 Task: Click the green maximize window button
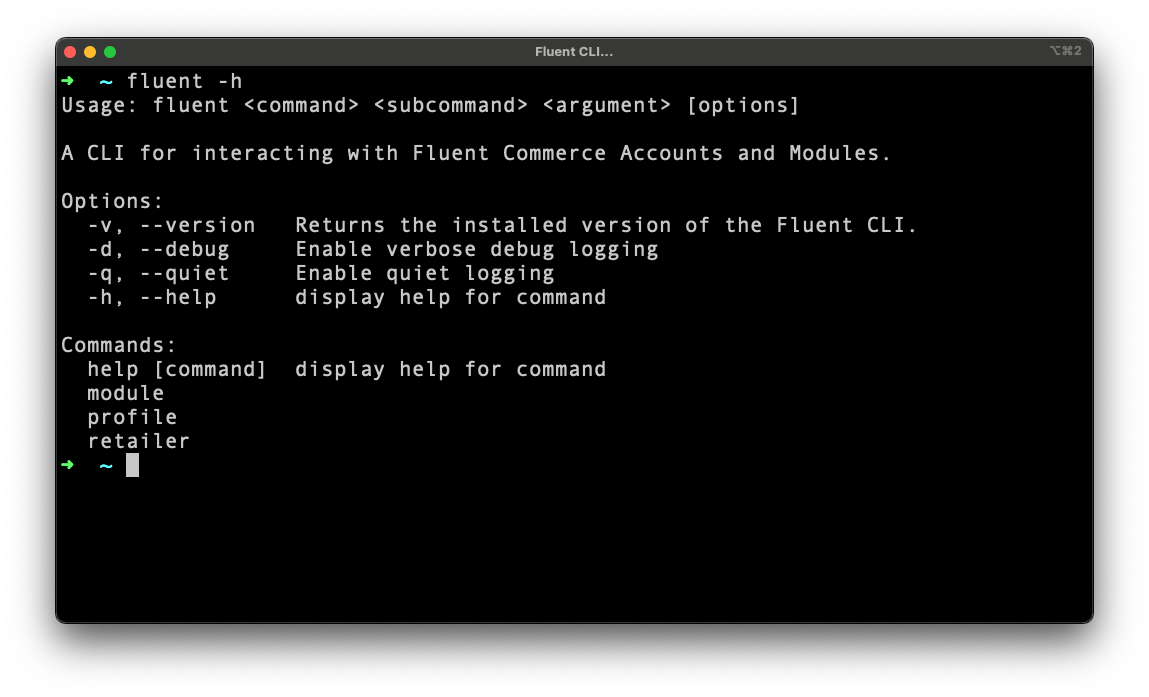(110, 52)
